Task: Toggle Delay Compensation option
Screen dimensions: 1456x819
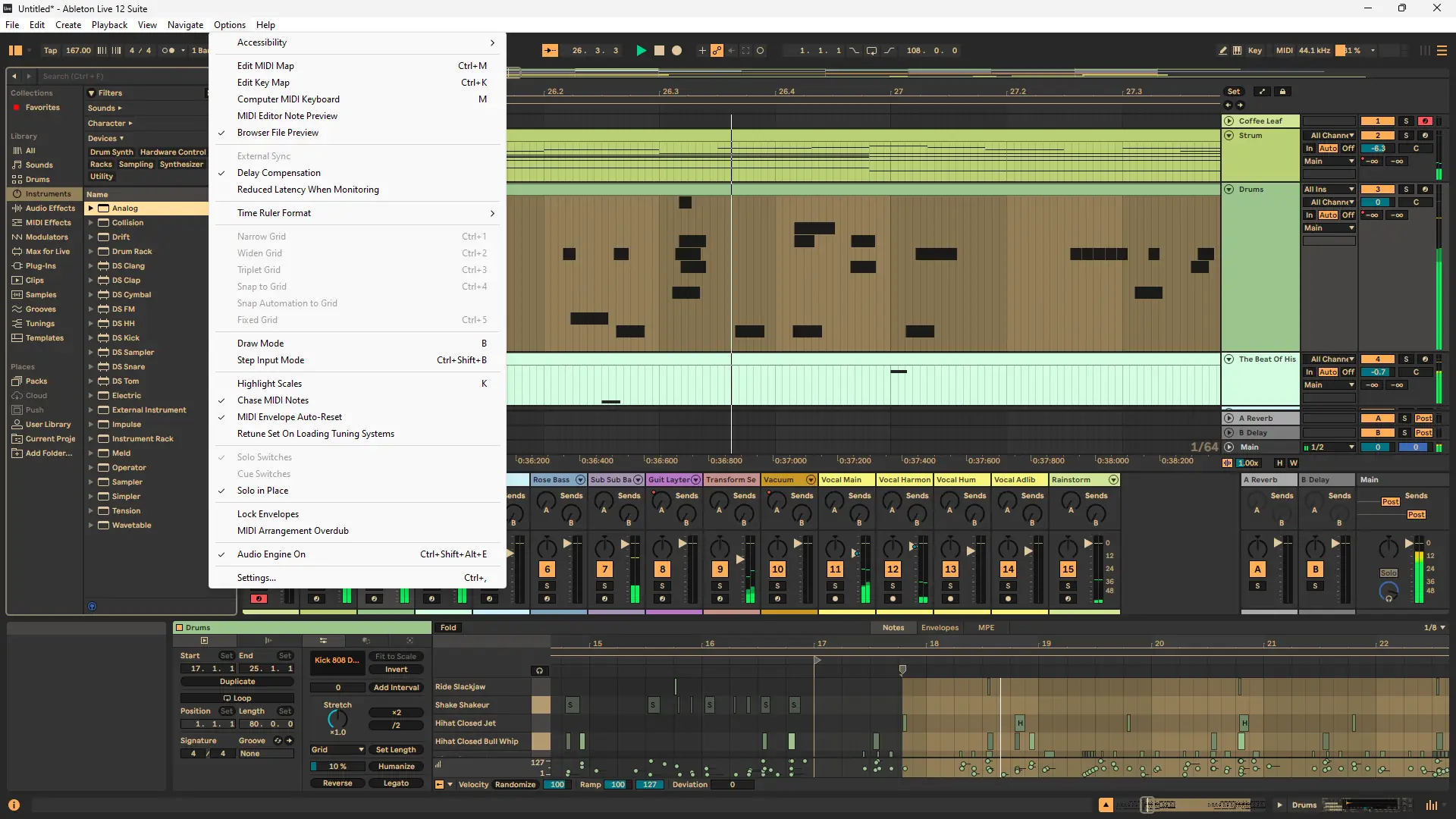Action: (x=278, y=173)
